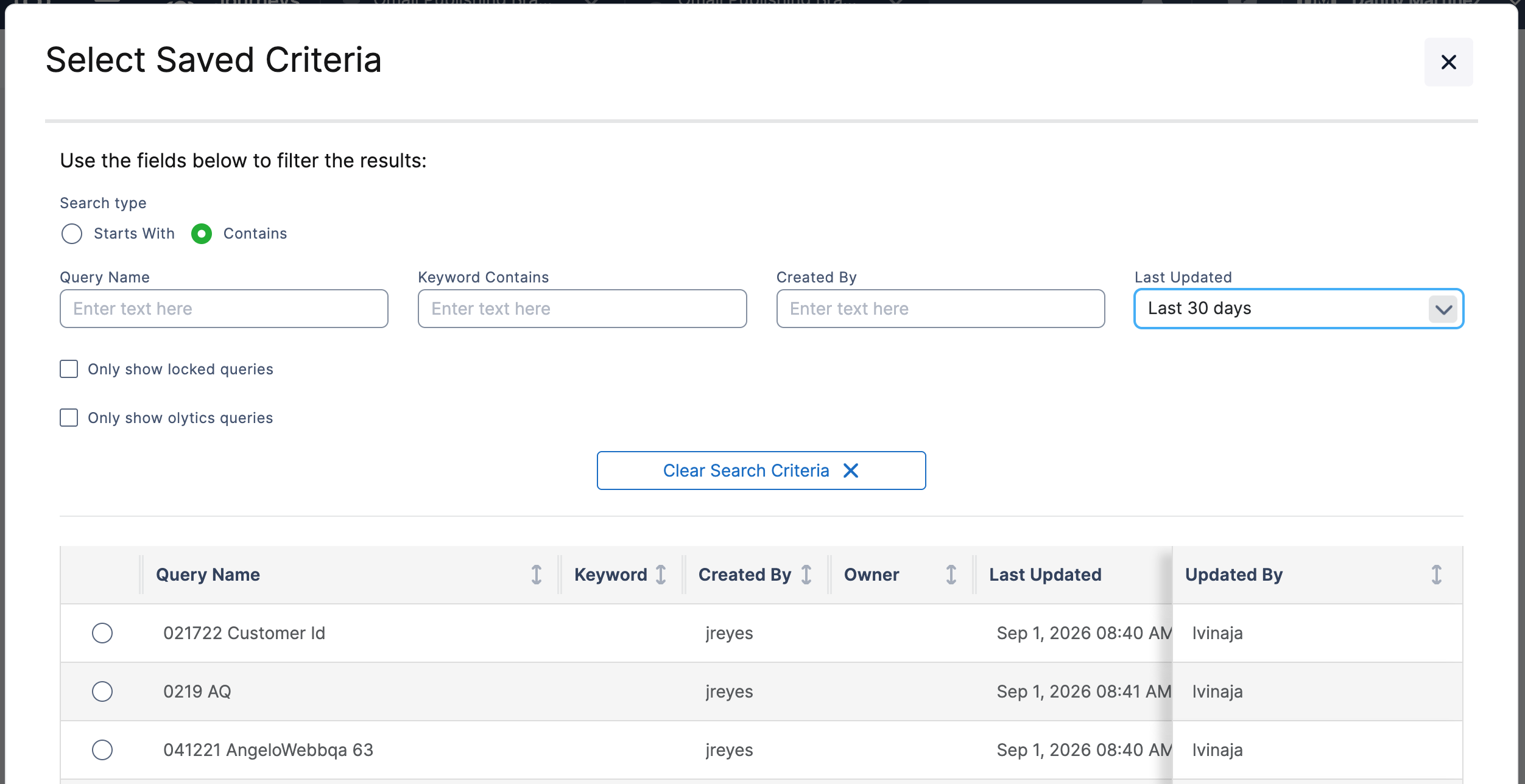Sort table by Updated By column
Image resolution: width=1525 pixels, height=784 pixels.
[x=1437, y=575]
